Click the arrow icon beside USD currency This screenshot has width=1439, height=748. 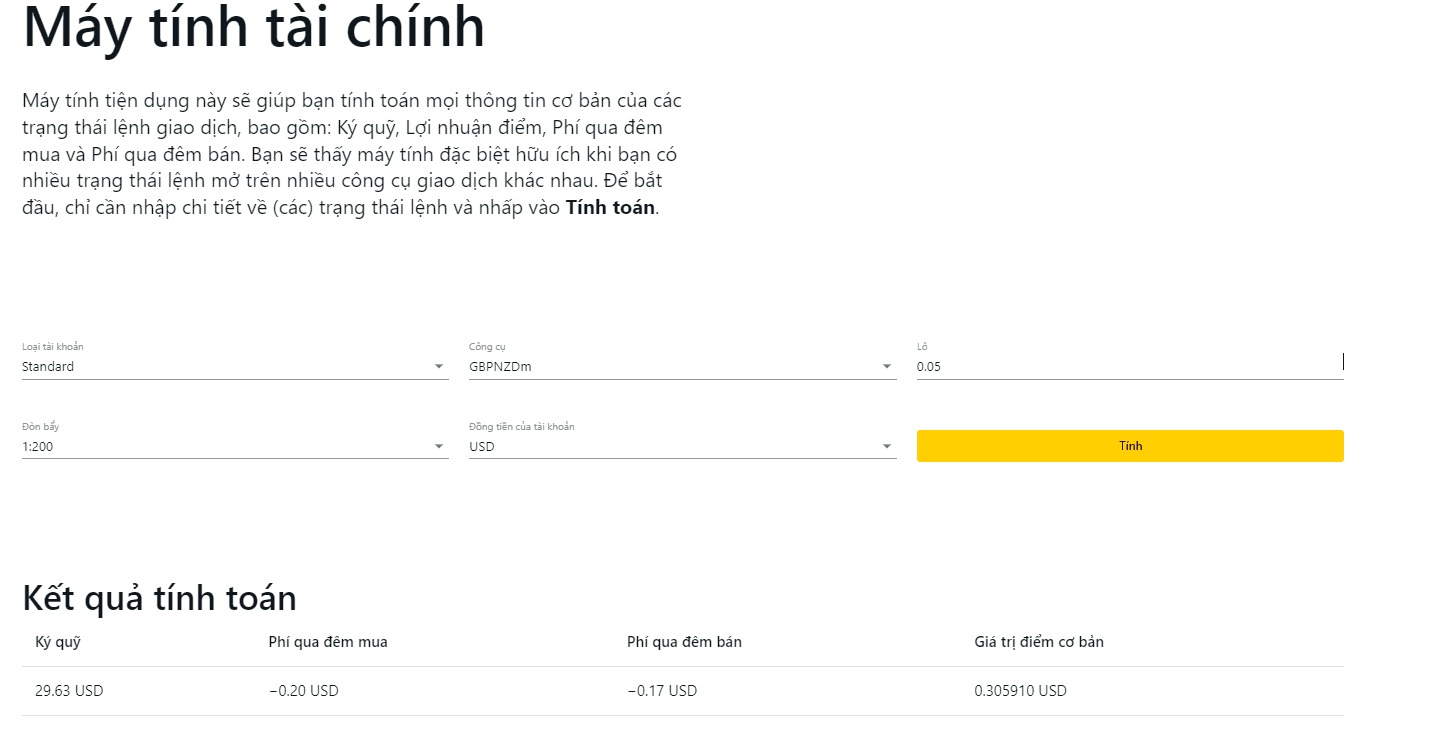click(887, 447)
